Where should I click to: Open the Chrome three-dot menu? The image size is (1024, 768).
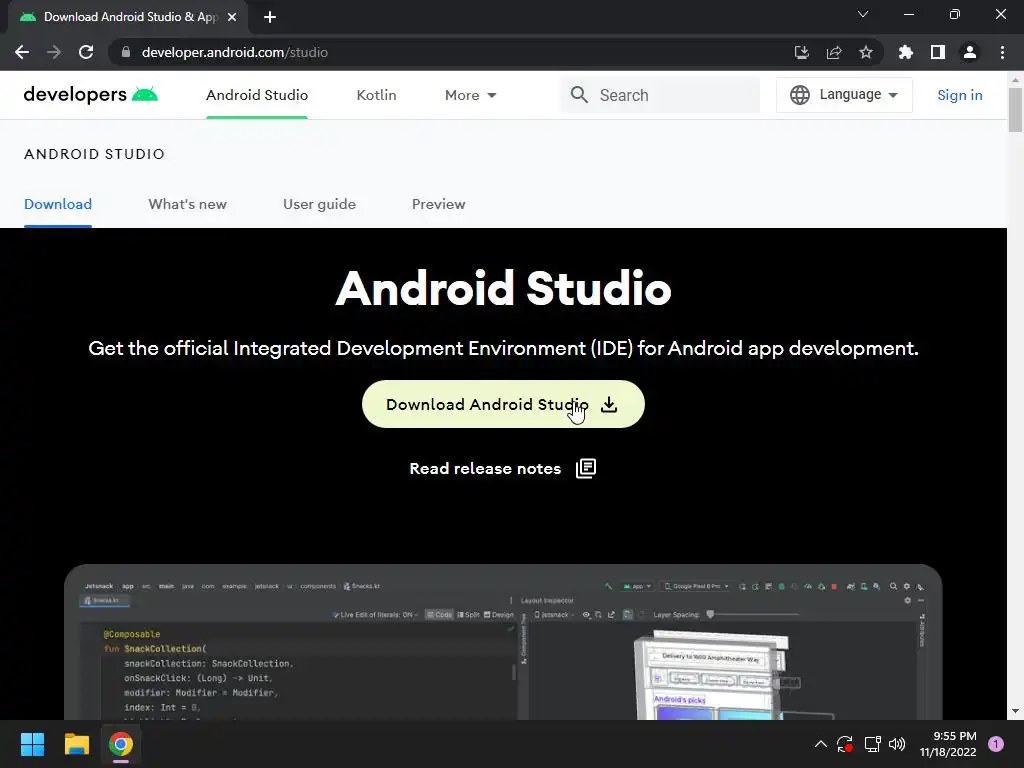[1002, 52]
